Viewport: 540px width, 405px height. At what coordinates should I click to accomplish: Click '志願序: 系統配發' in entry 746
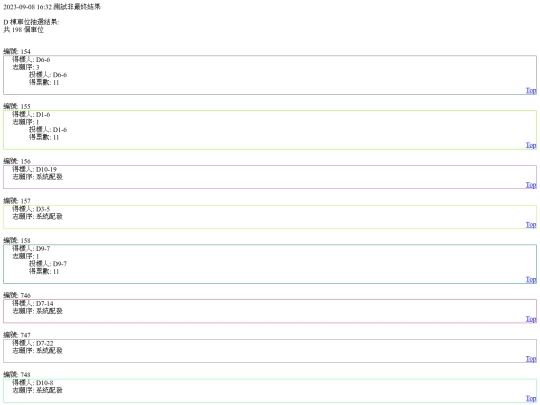point(38,311)
